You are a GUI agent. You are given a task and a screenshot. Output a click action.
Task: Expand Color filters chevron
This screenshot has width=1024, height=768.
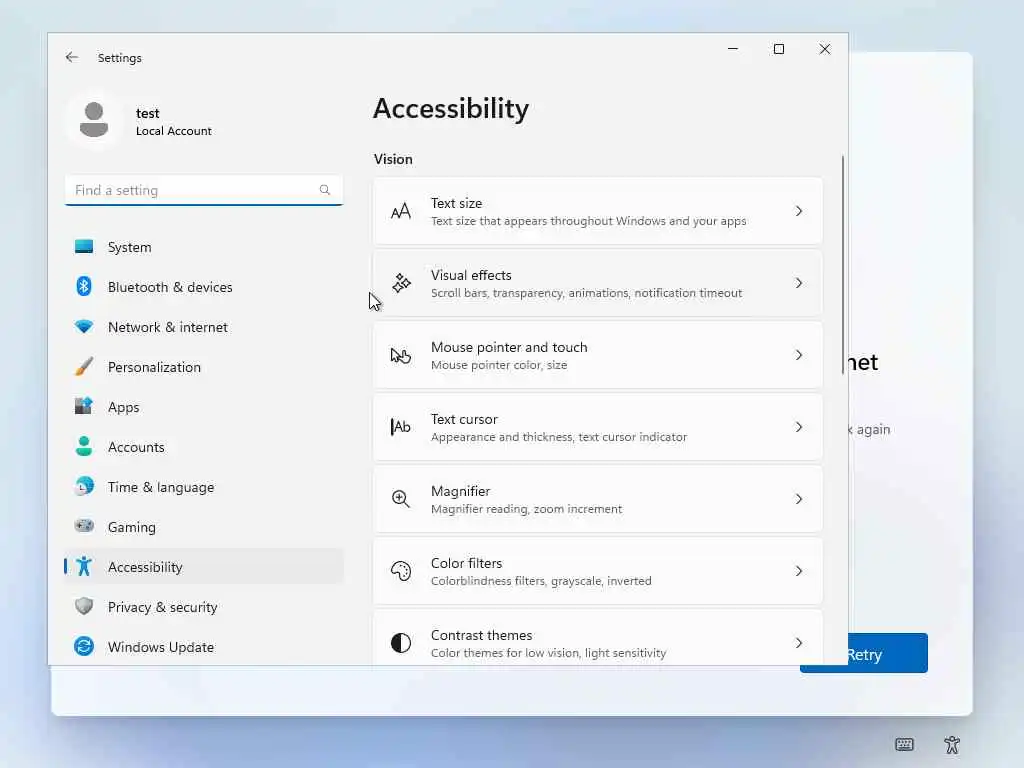coord(799,571)
